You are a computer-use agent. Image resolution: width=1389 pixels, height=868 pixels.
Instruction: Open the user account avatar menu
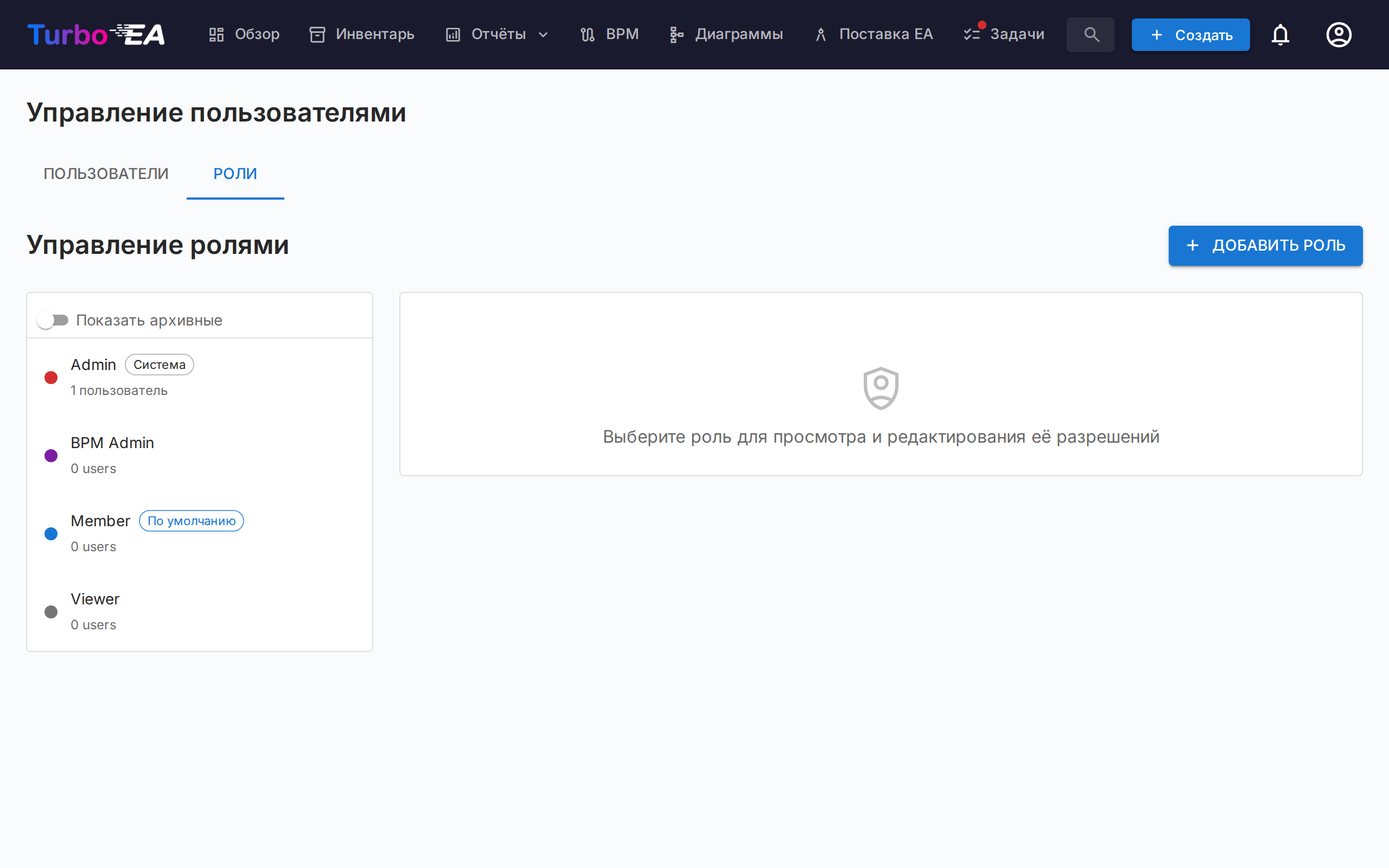pos(1339,34)
